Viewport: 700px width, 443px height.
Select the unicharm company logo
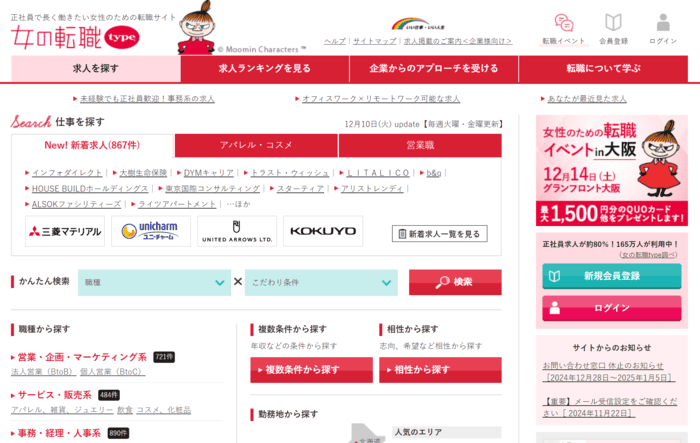151,232
